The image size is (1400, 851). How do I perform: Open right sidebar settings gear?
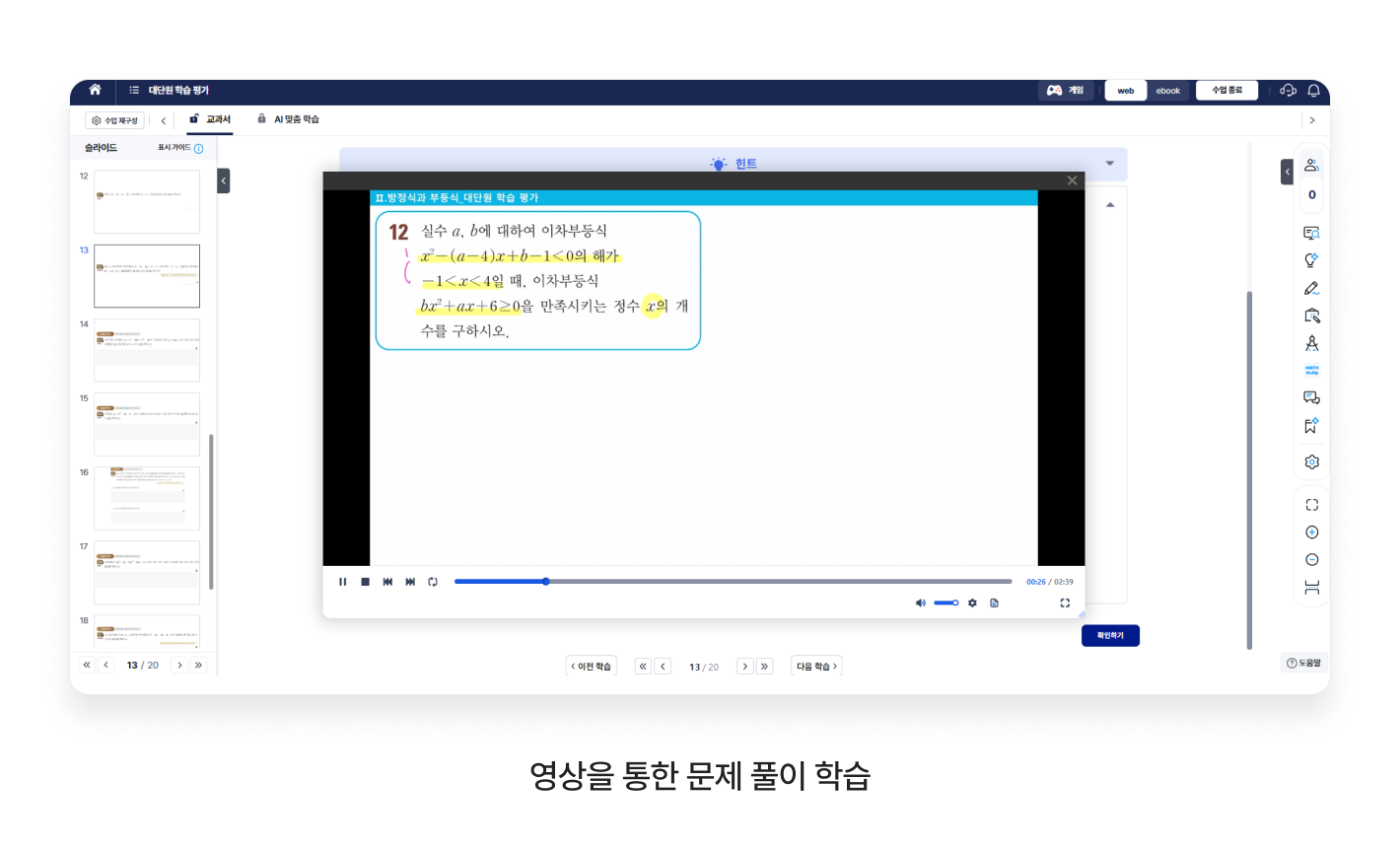point(1311,461)
